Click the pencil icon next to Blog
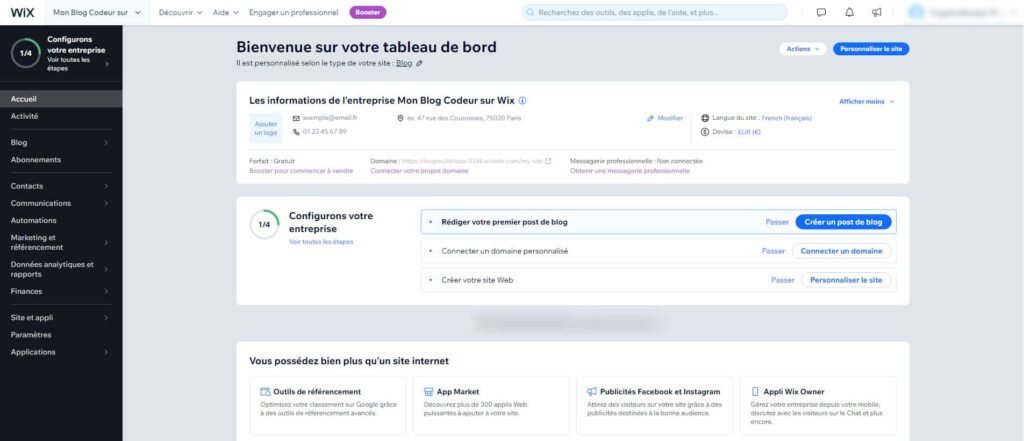Viewport: 1024px width, 441px height. (x=420, y=63)
